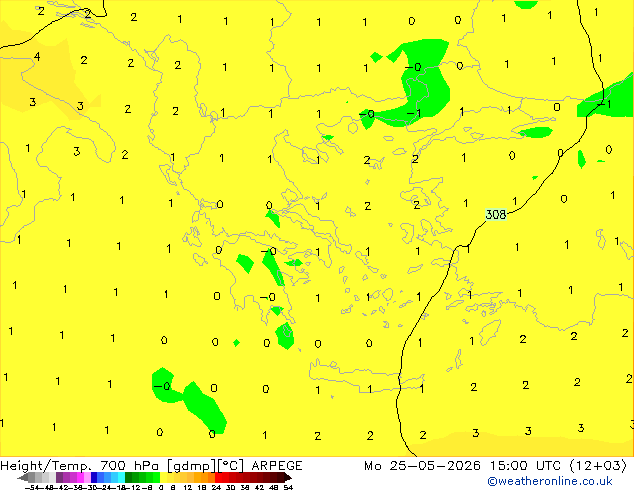Open the weatheronline.co.uk copyright link
The height and width of the screenshot is (490, 634).
[550, 481]
